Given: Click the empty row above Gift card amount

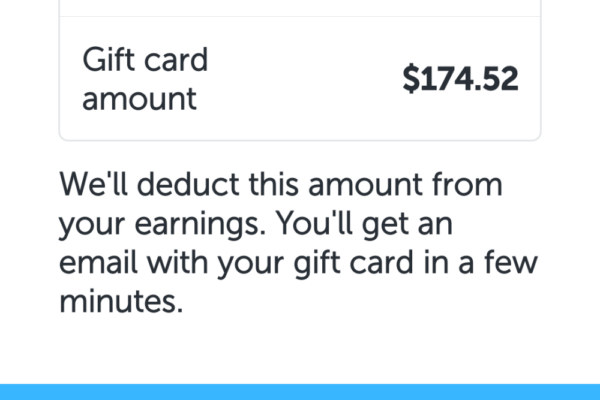Looking at the screenshot, I should point(300,8).
